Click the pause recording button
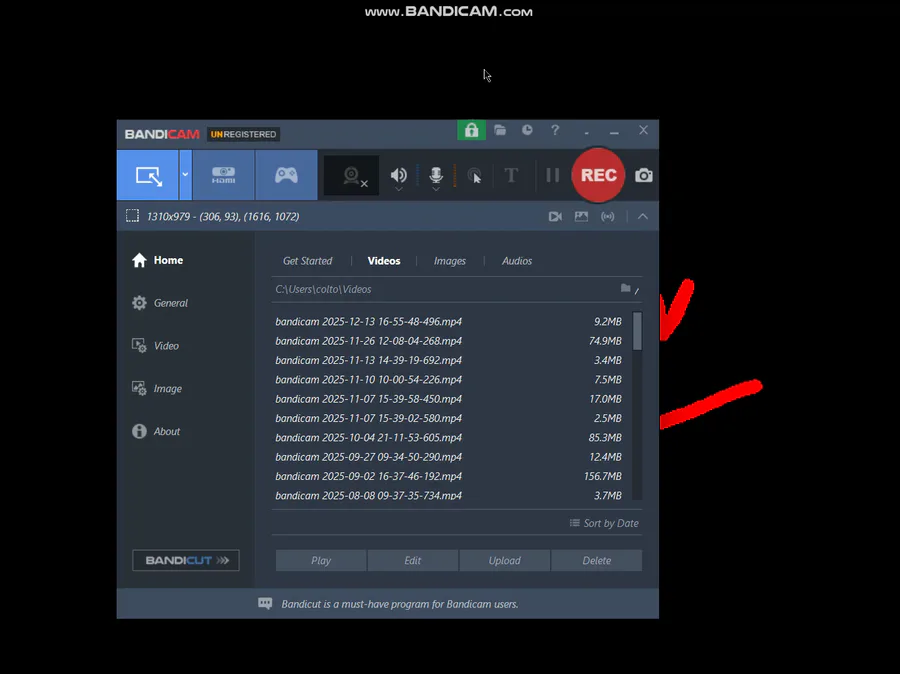 click(552, 175)
